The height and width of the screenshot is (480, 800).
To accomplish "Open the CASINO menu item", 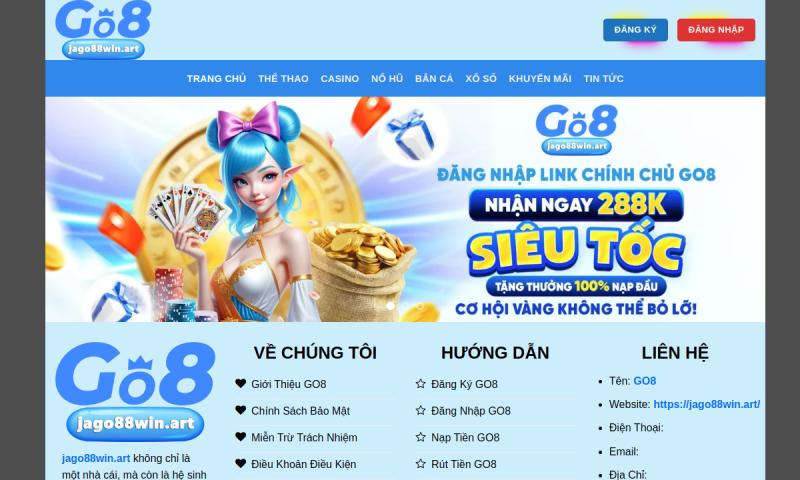I will (x=340, y=79).
